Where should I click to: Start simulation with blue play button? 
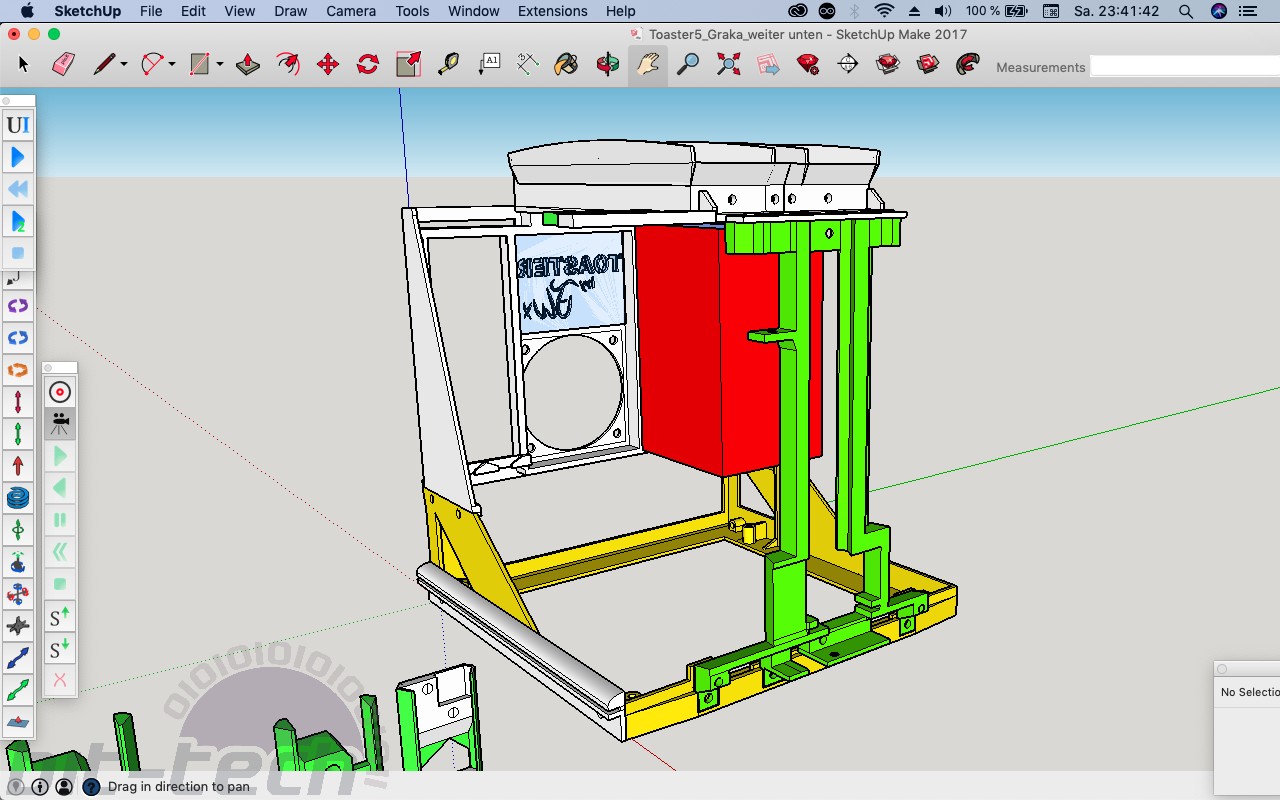click(x=18, y=157)
